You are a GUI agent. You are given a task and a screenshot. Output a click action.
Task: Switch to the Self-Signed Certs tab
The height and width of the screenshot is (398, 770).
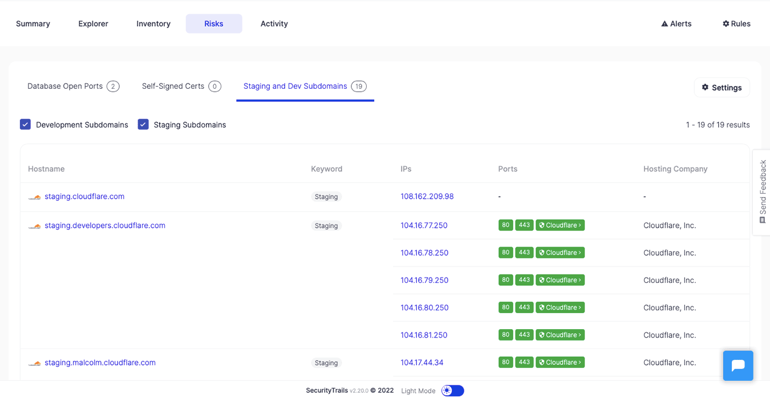tap(182, 86)
